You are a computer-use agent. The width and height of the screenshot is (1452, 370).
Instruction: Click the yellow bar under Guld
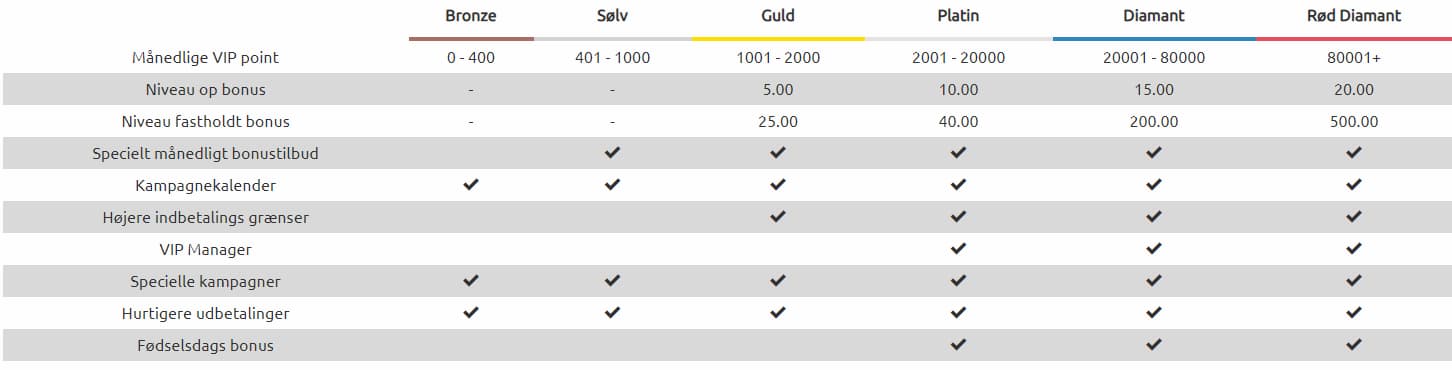(x=778, y=38)
